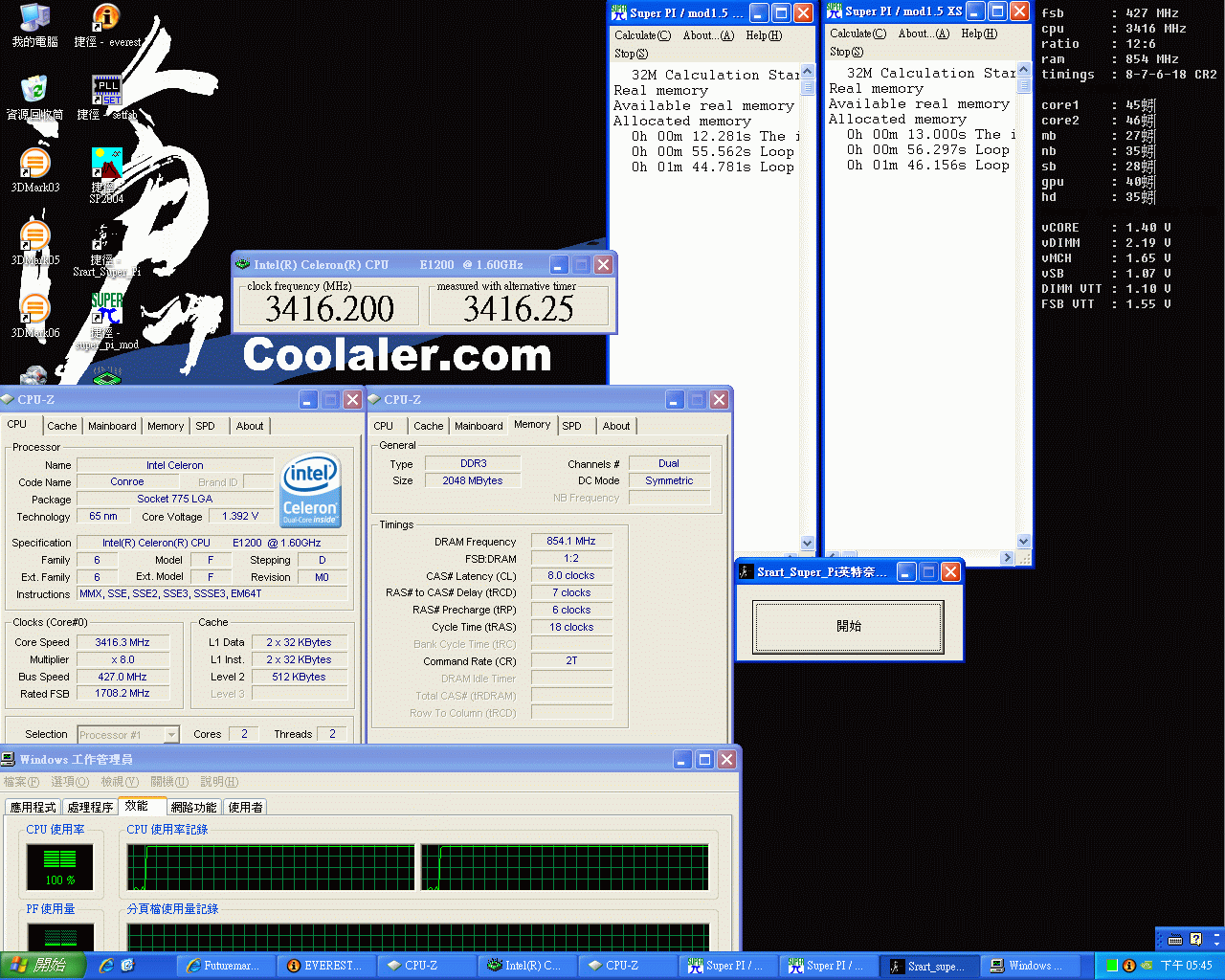Open the My Computer desktop icon

(x=34, y=26)
